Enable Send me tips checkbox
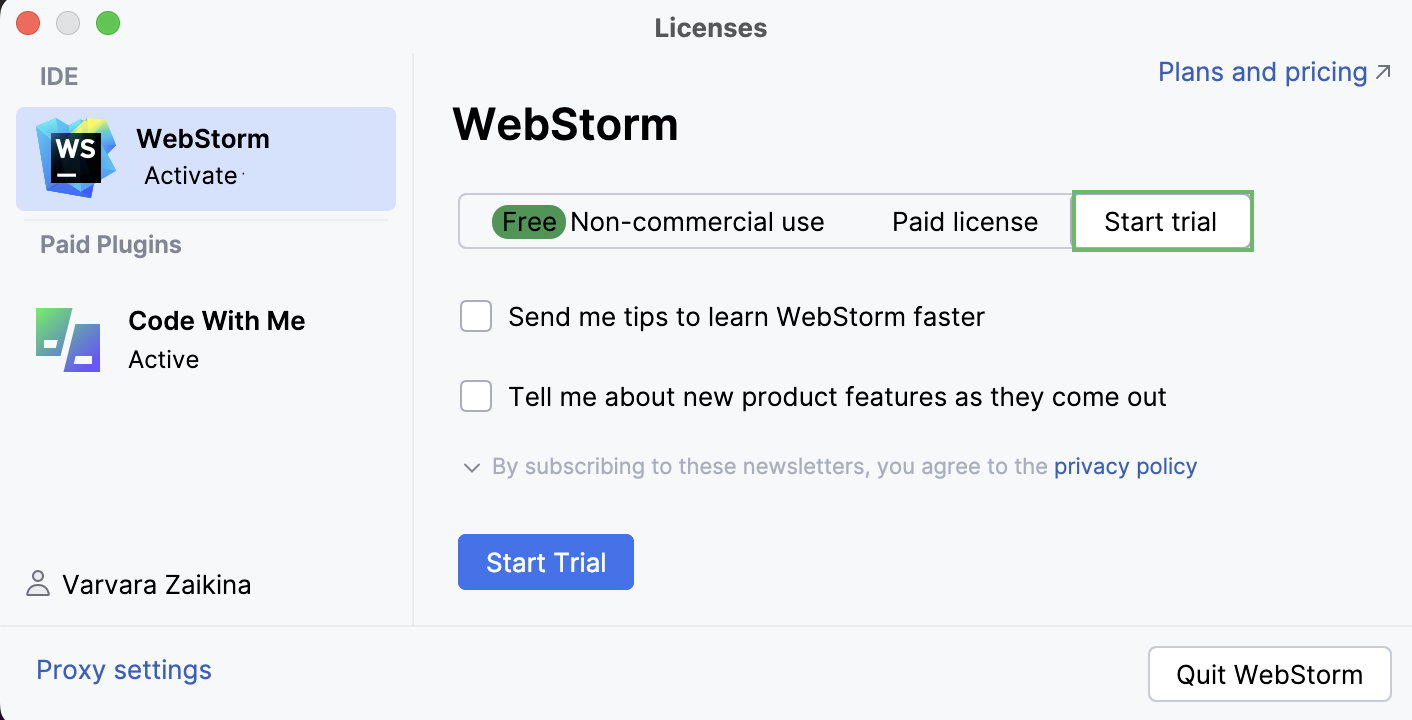 click(476, 317)
